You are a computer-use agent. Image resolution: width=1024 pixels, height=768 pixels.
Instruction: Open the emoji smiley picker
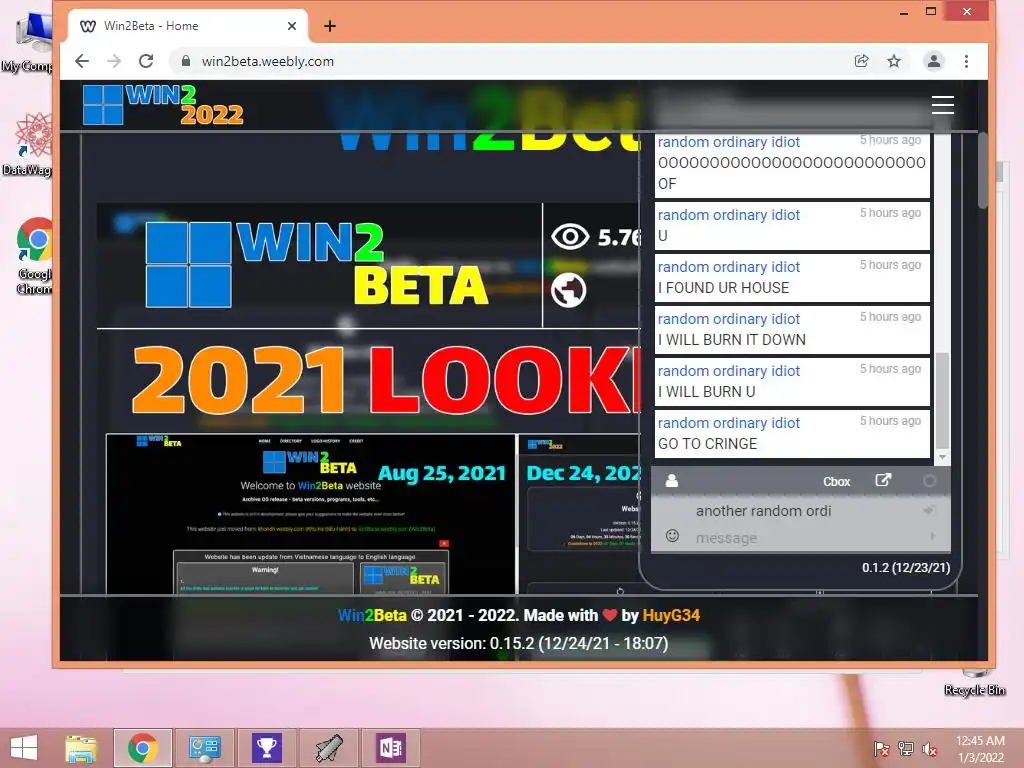(x=672, y=536)
